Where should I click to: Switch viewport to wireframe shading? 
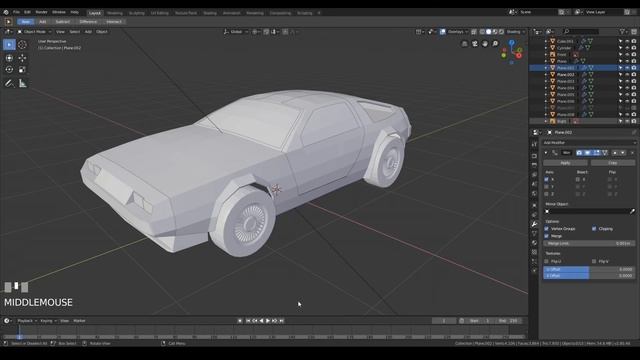click(482, 32)
